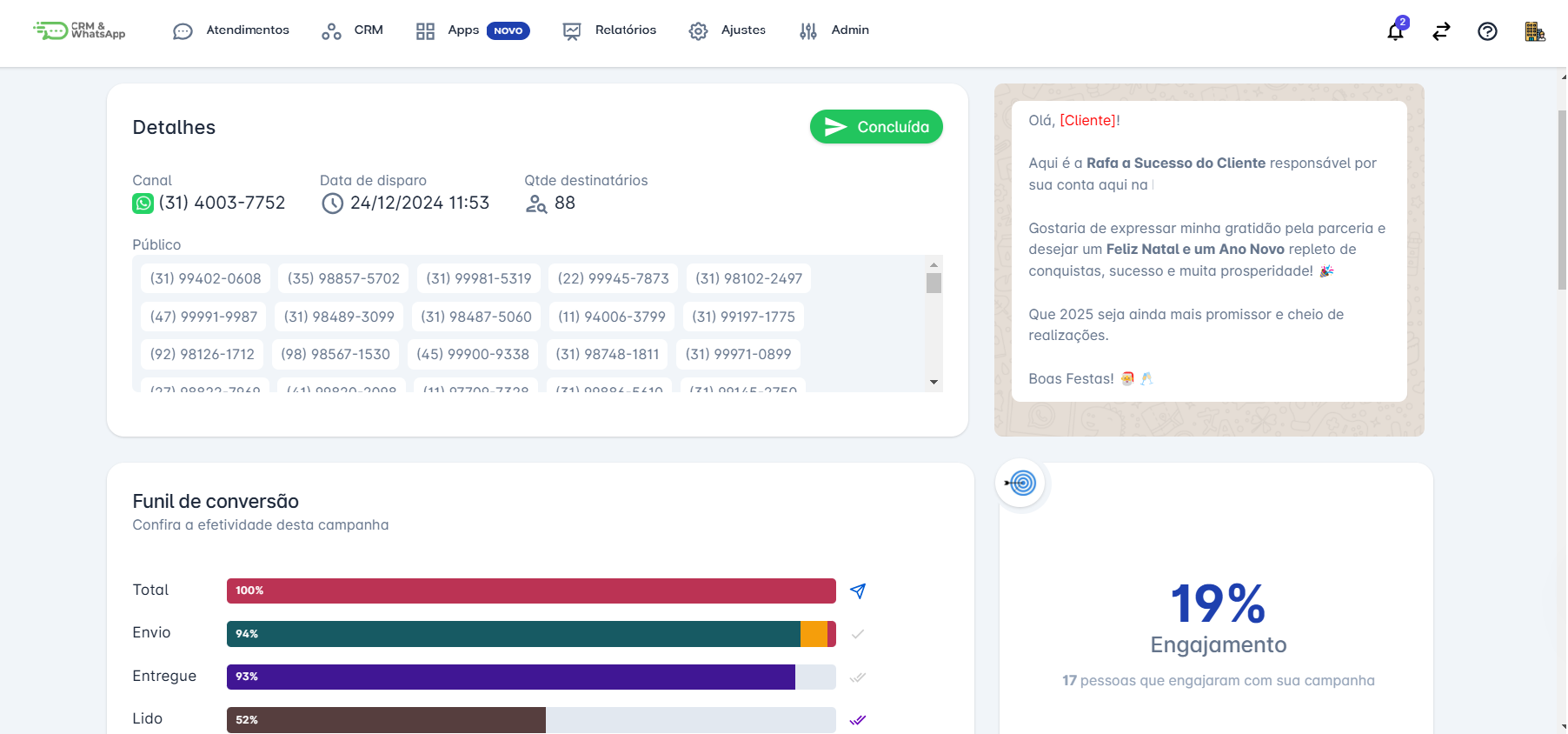Click the CRM & WhatsApp logo

tap(80, 30)
